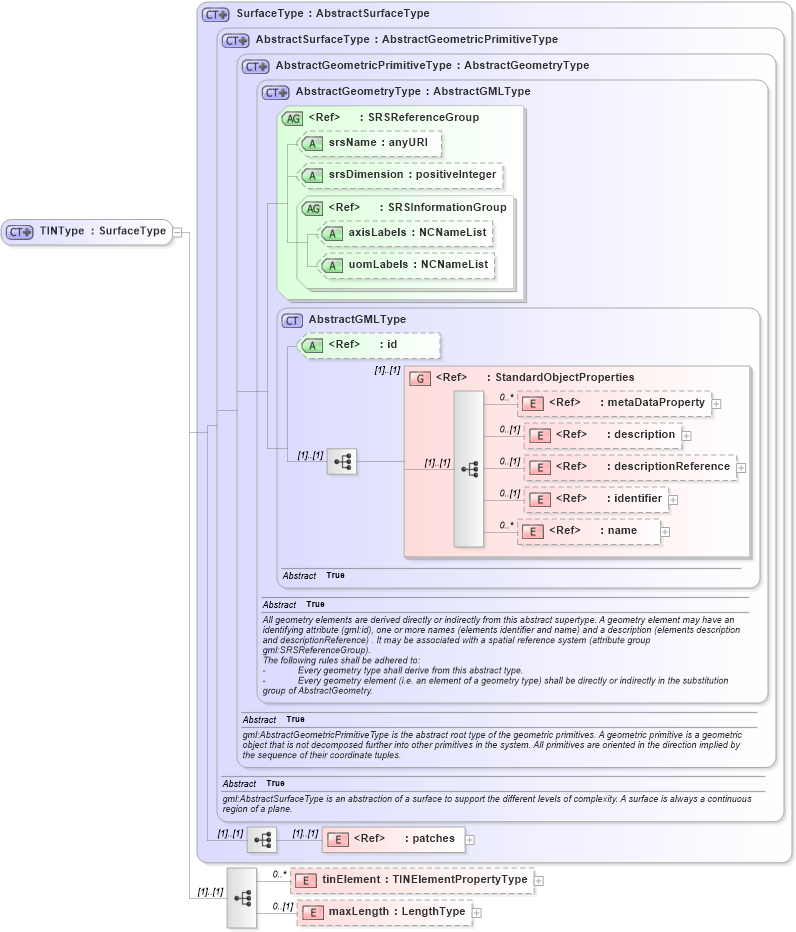Click the E icon beside tinElement

click(x=306, y=881)
